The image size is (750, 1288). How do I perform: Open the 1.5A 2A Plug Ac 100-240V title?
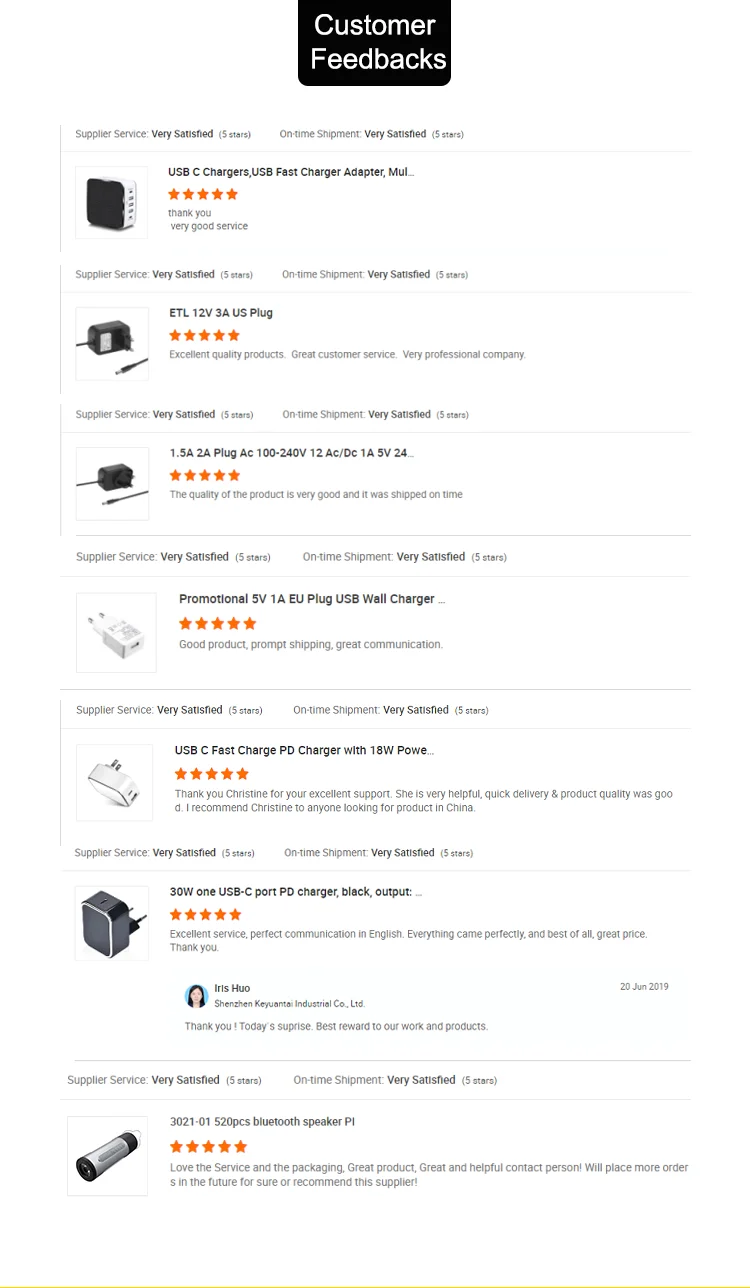pyautogui.click(x=291, y=453)
